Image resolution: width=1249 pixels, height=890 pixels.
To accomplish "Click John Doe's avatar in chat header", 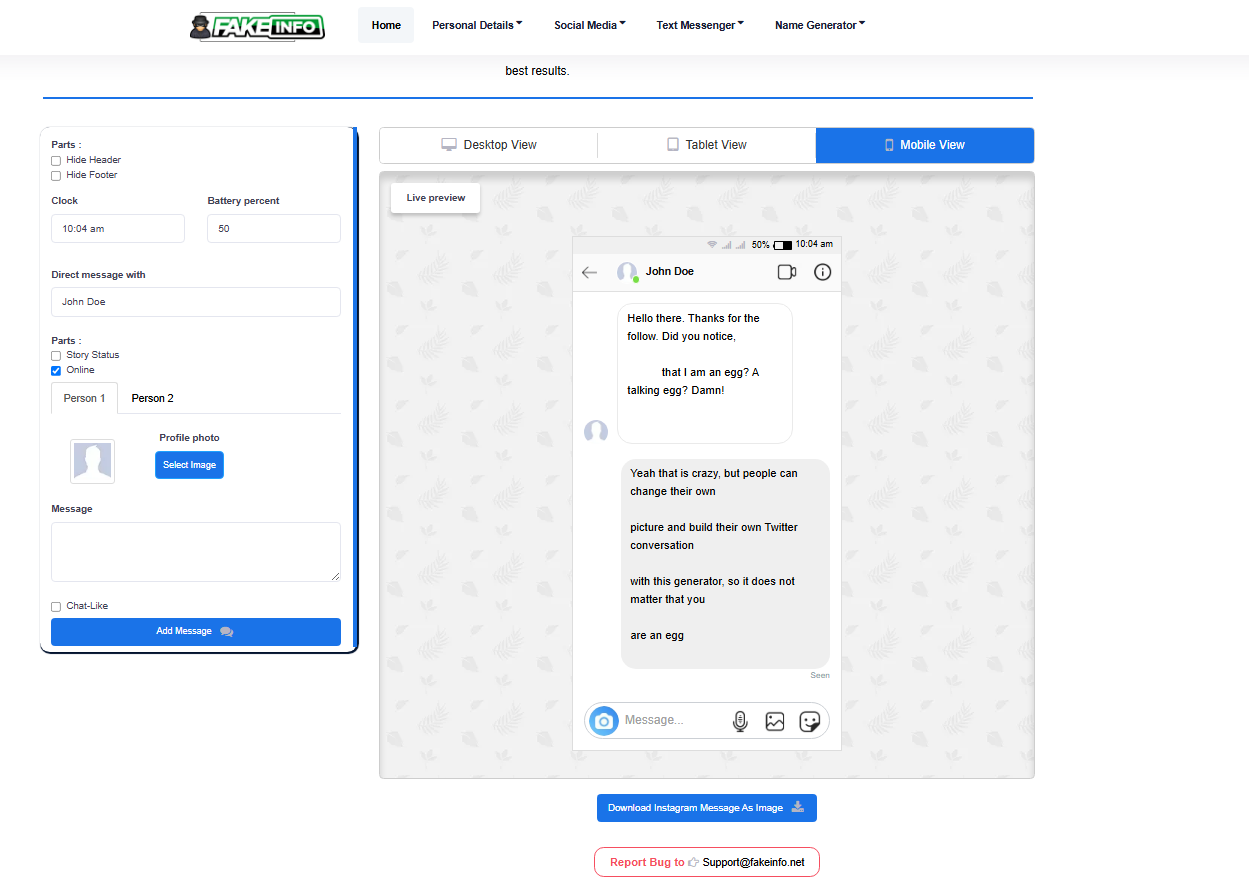I will [x=627, y=272].
